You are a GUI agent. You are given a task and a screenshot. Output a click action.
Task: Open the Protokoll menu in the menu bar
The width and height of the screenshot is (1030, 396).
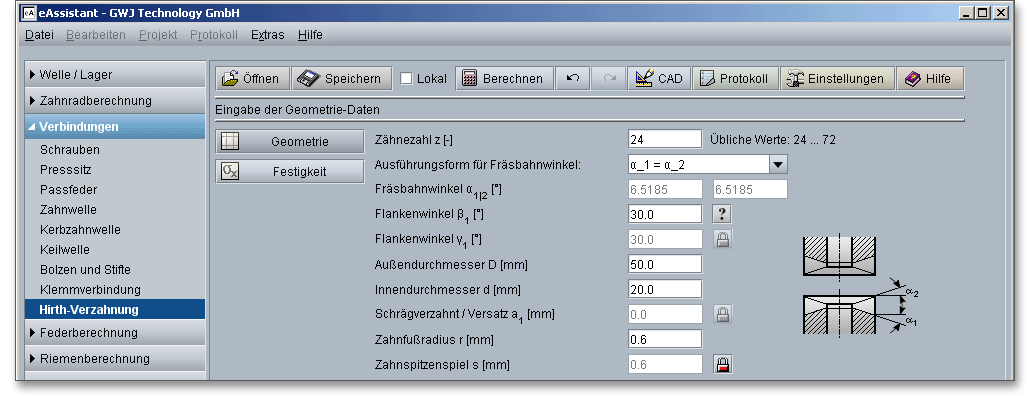click(x=214, y=35)
